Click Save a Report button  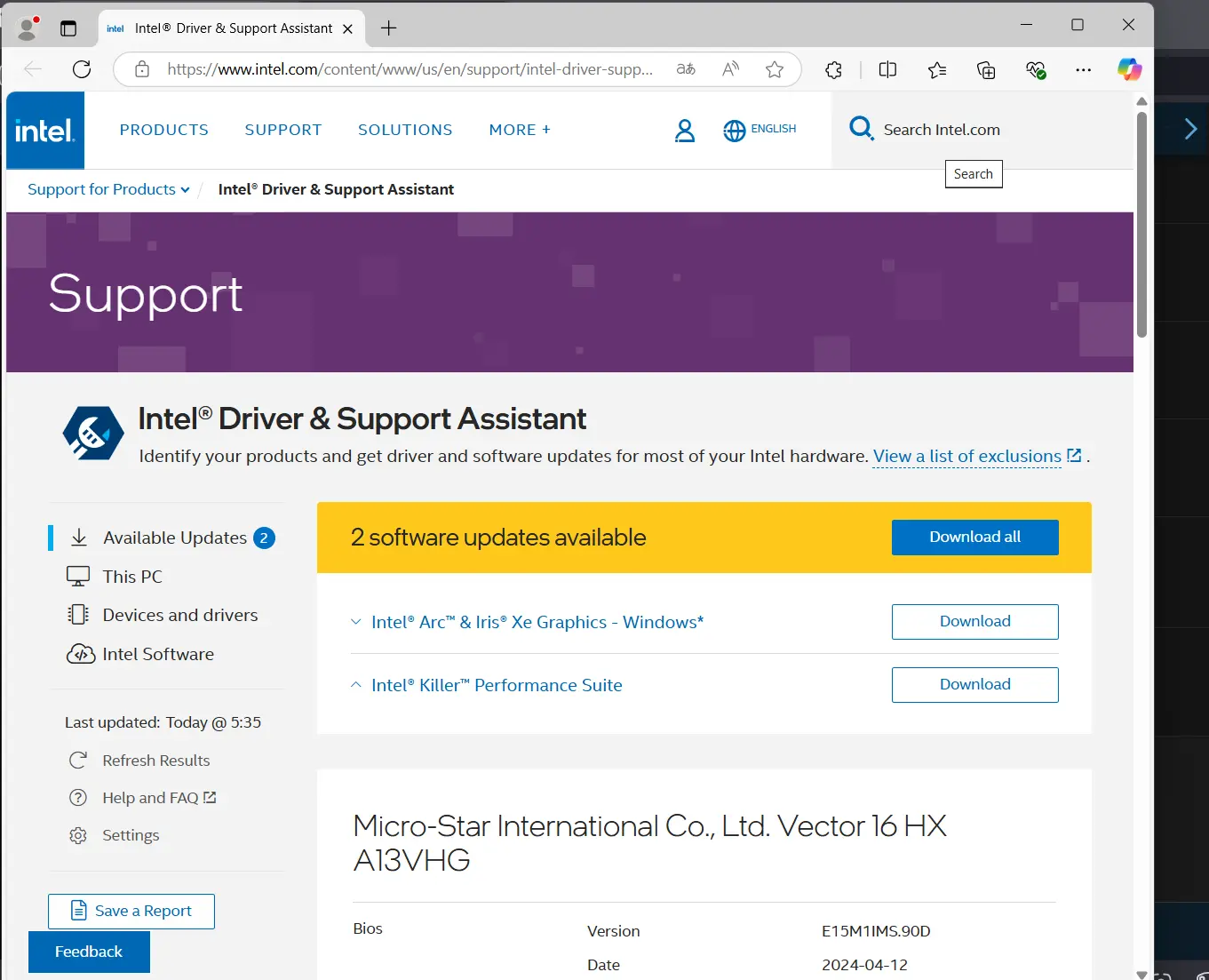(131, 912)
